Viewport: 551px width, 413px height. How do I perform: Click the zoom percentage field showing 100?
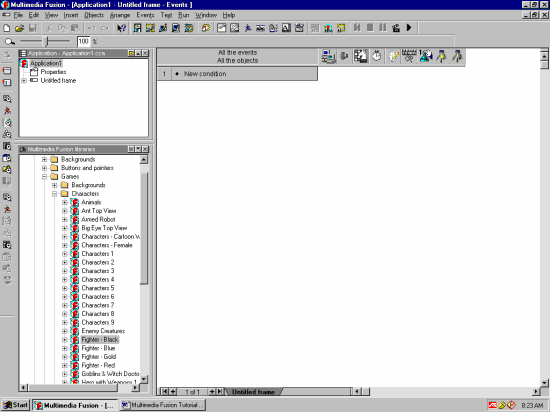coord(84,41)
